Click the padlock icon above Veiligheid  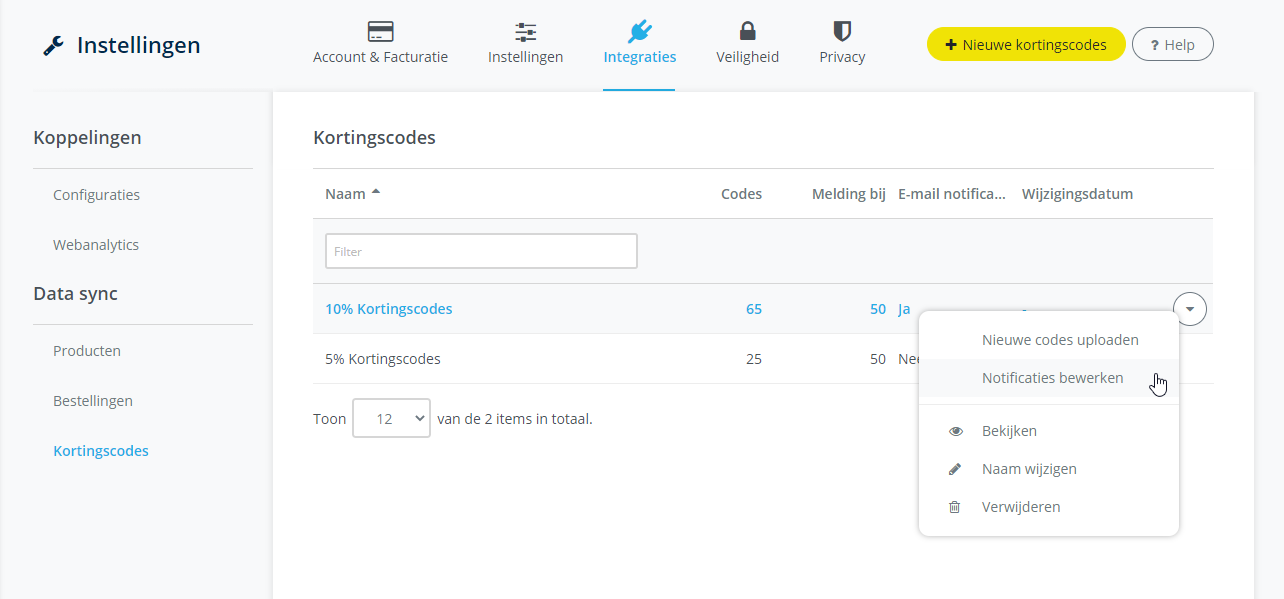point(747,30)
